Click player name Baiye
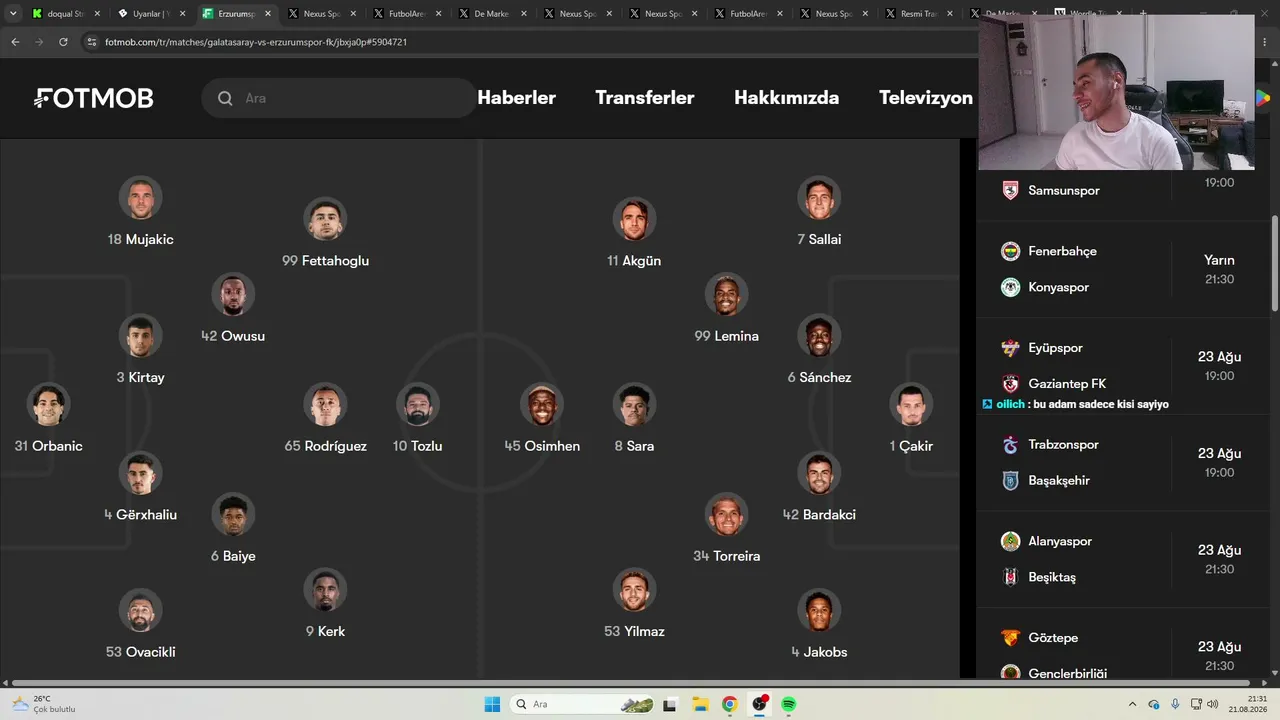Image resolution: width=1280 pixels, height=720 pixels. 239,556
